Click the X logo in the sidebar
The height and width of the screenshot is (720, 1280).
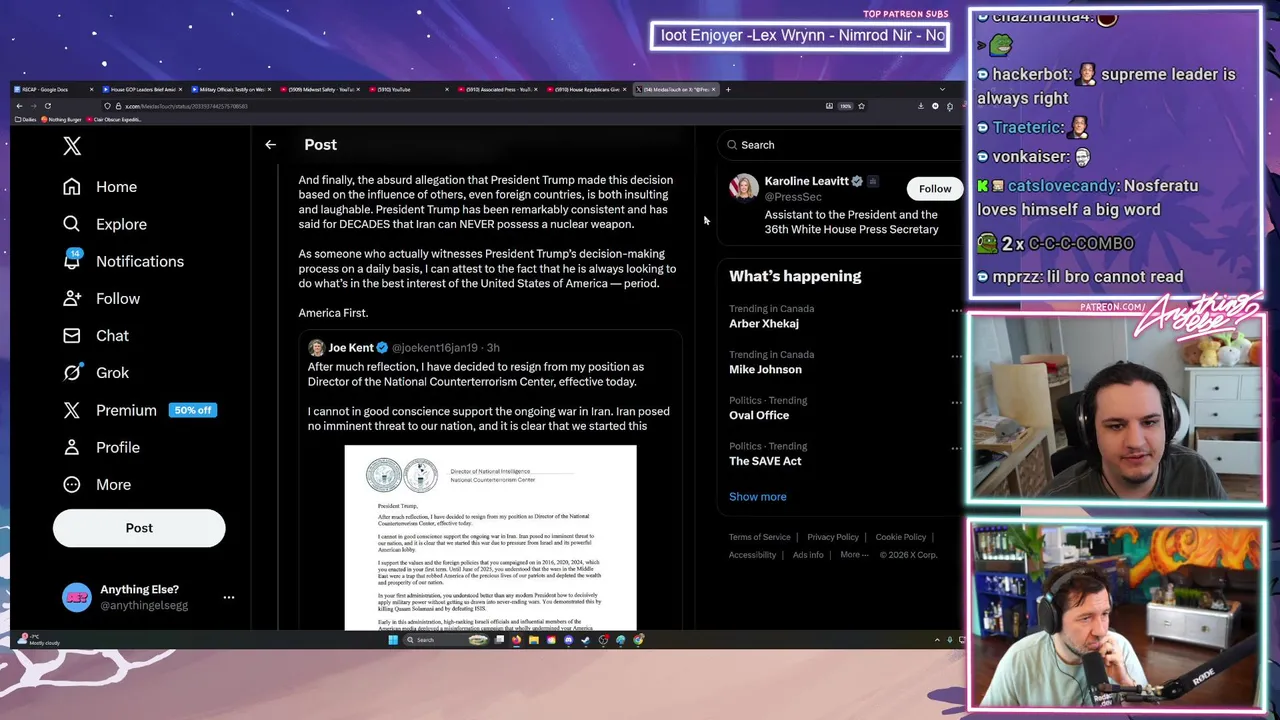click(72, 146)
